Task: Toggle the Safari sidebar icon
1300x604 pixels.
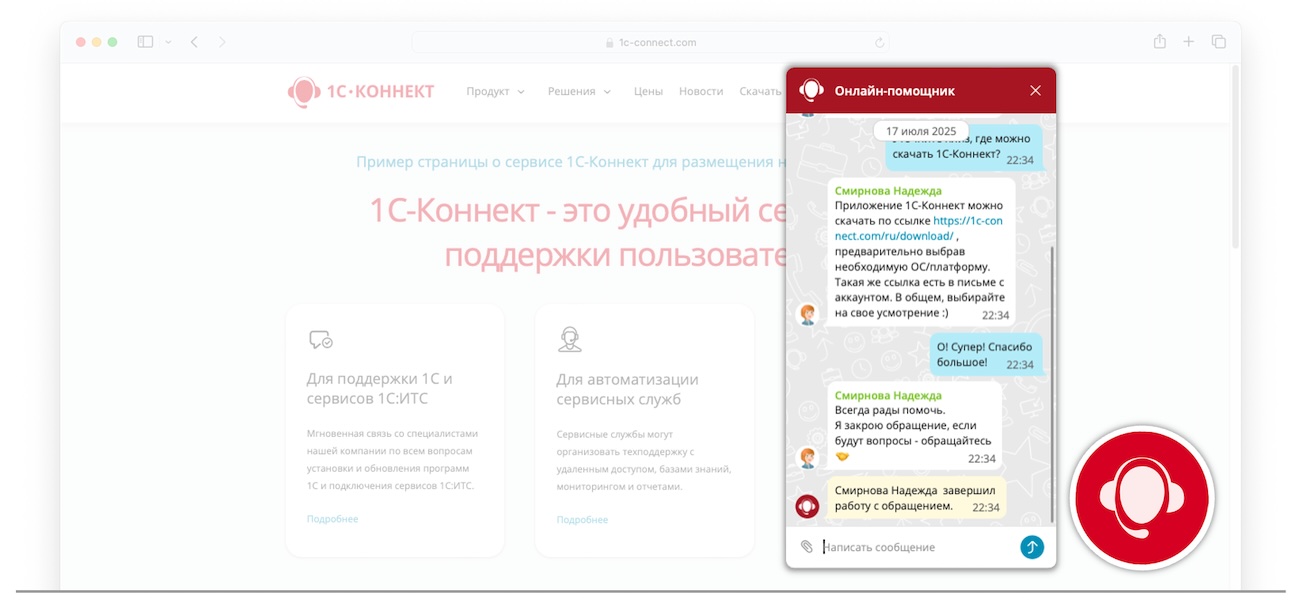Action: tap(145, 42)
